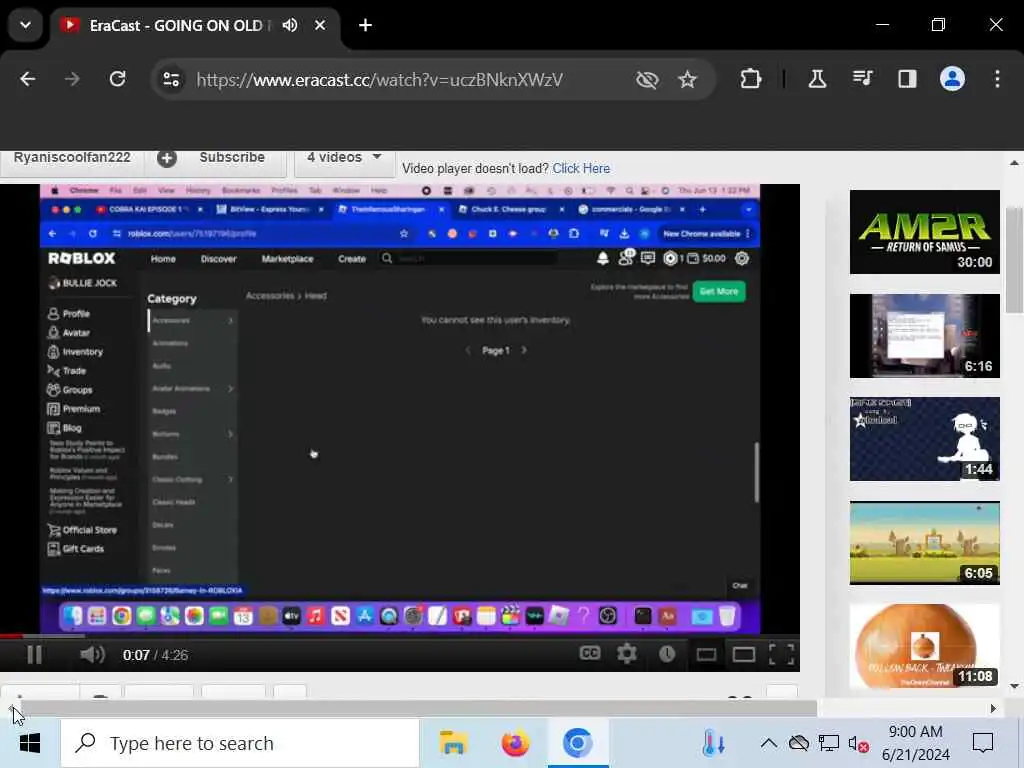Click the plus icon beside Subscribe
Viewport: 1024px width, 768px height.
click(167, 158)
